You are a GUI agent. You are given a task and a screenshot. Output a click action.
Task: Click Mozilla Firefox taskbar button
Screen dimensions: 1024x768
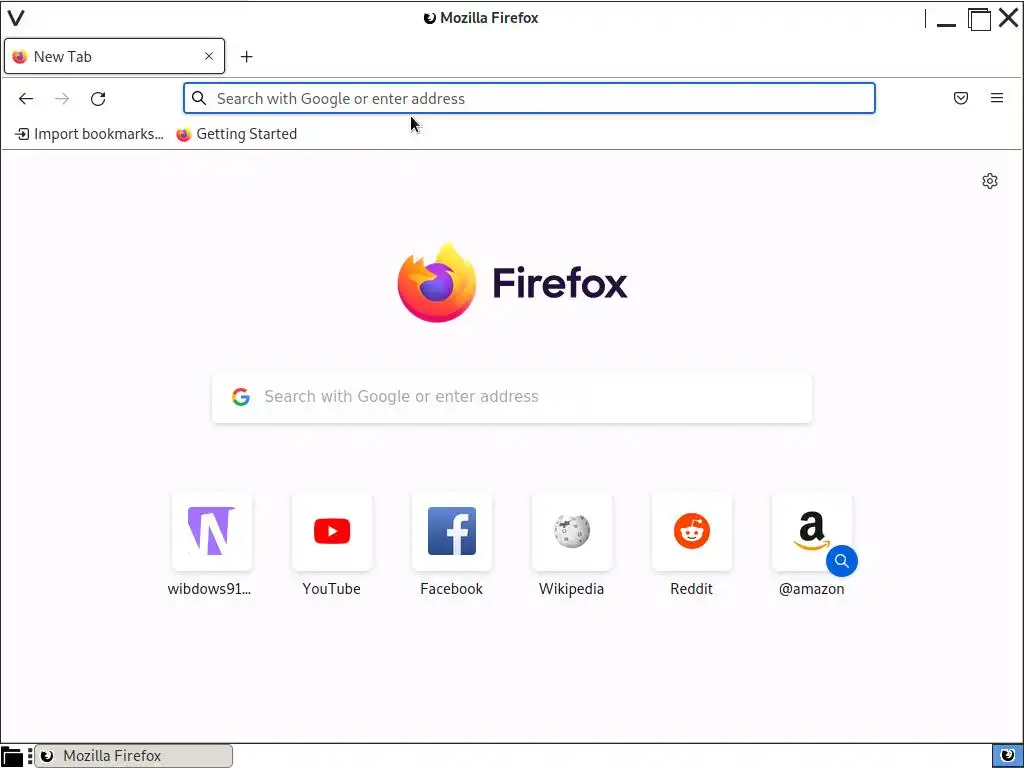point(134,756)
